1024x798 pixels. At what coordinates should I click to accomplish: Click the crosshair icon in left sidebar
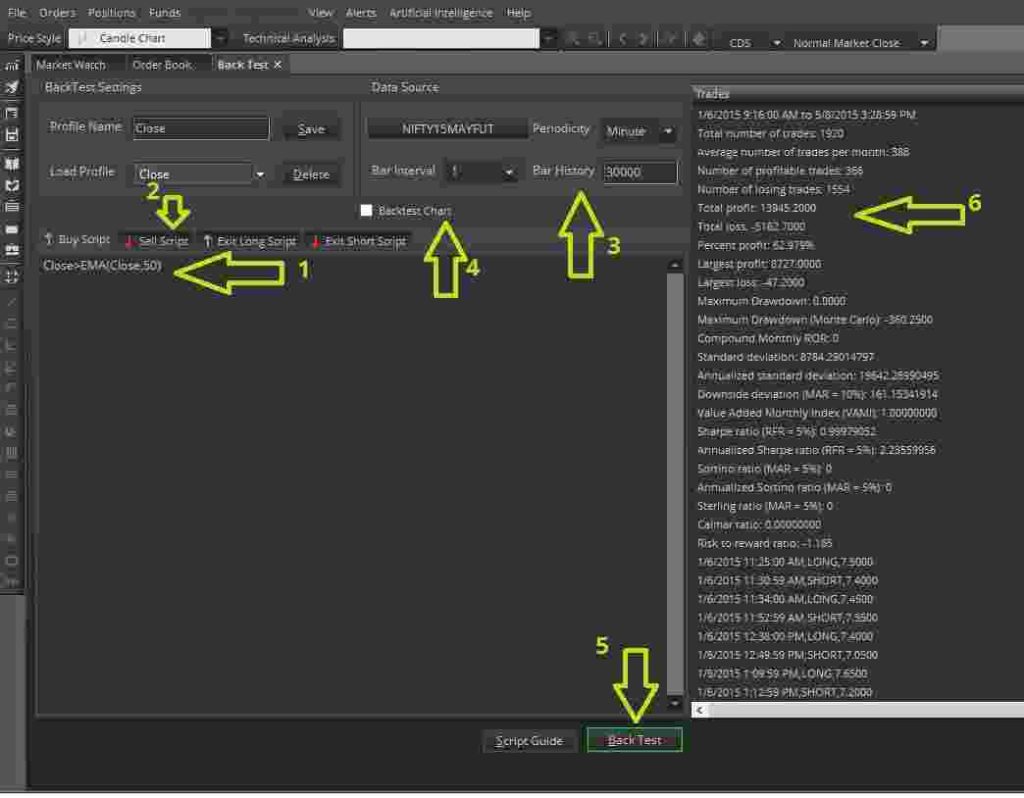(x=12, y=277)
